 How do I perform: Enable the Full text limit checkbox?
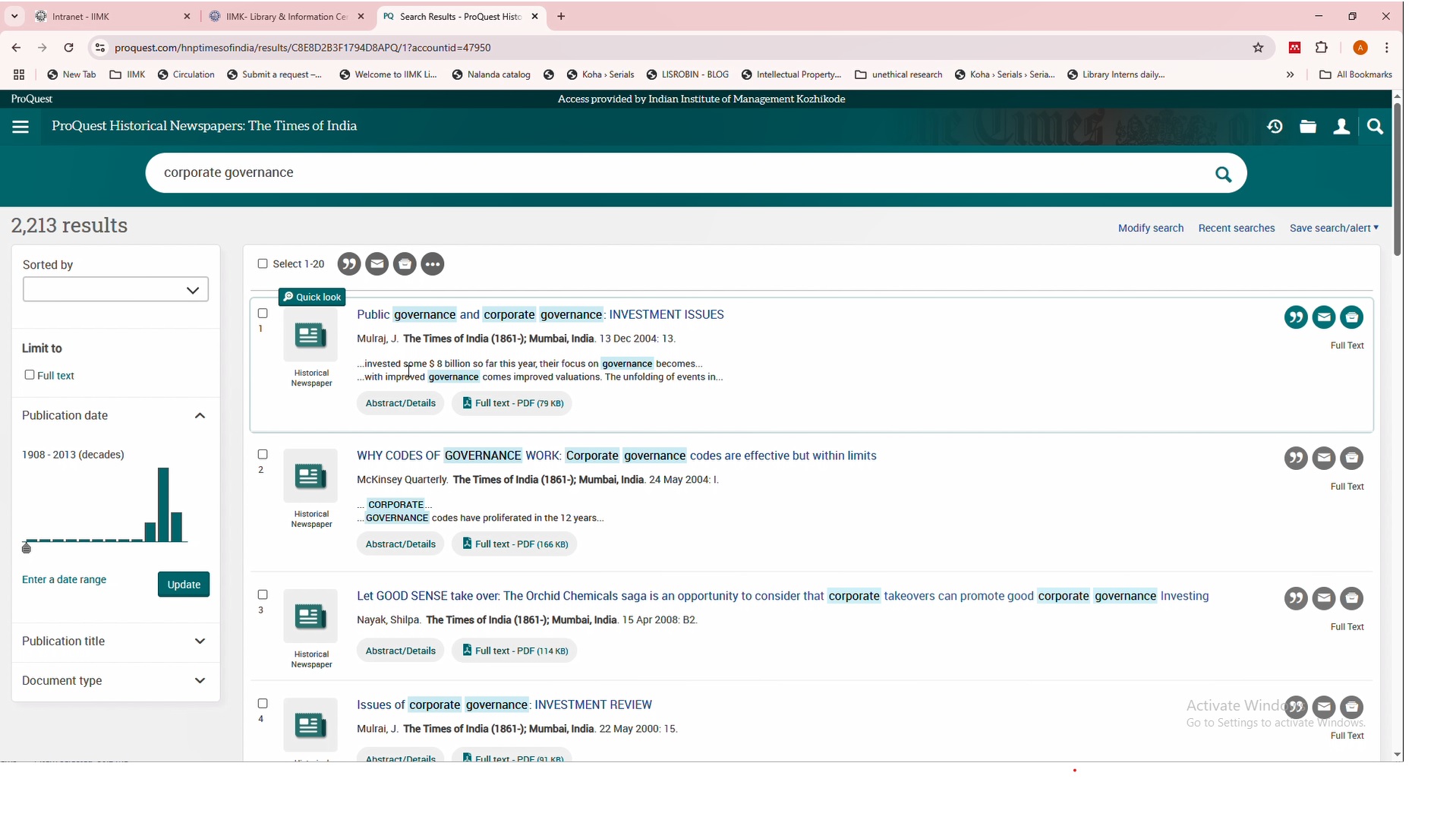point(30,375)
